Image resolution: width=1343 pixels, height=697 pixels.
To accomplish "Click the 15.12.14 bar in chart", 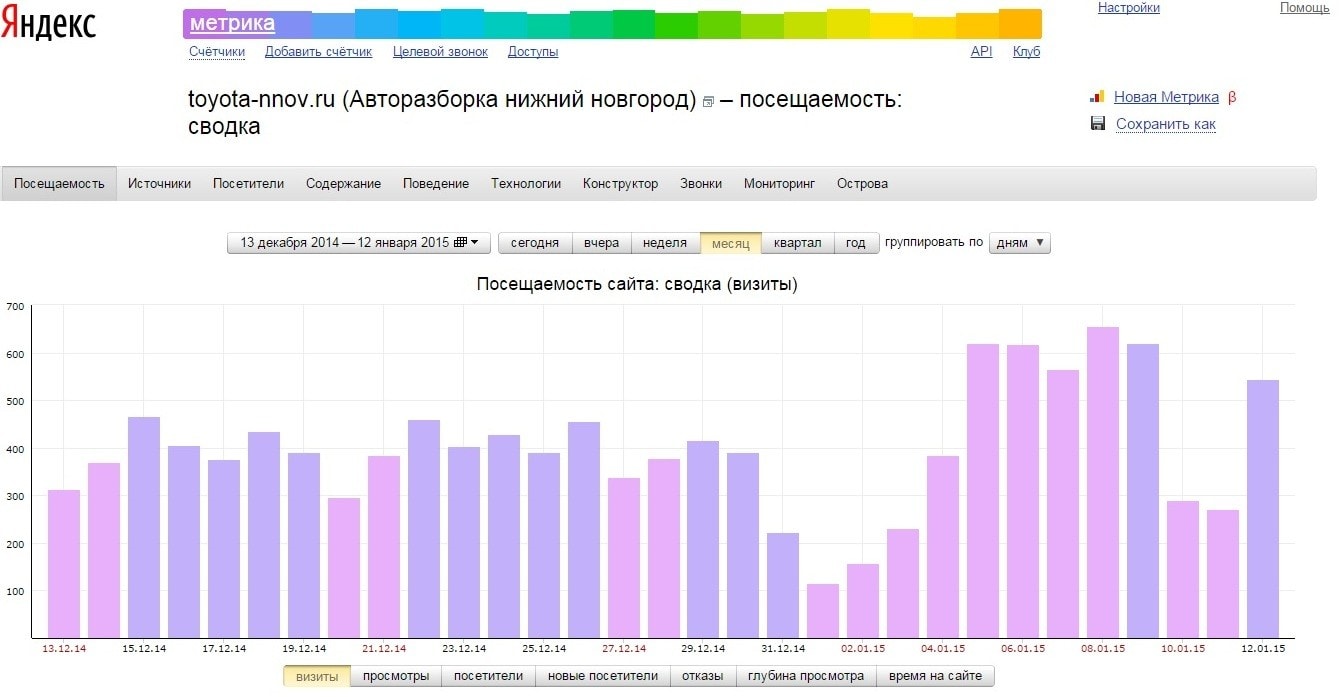I will (144, 528).
